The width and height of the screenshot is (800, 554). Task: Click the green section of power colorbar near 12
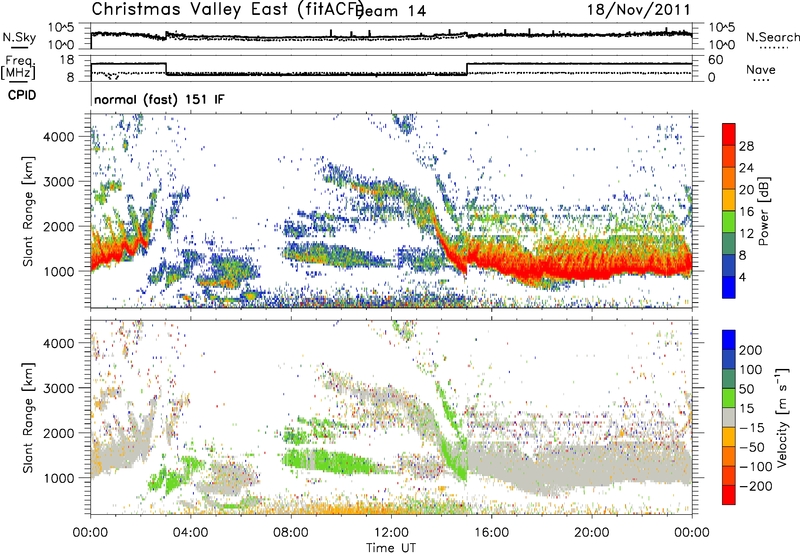coord(729,222)
